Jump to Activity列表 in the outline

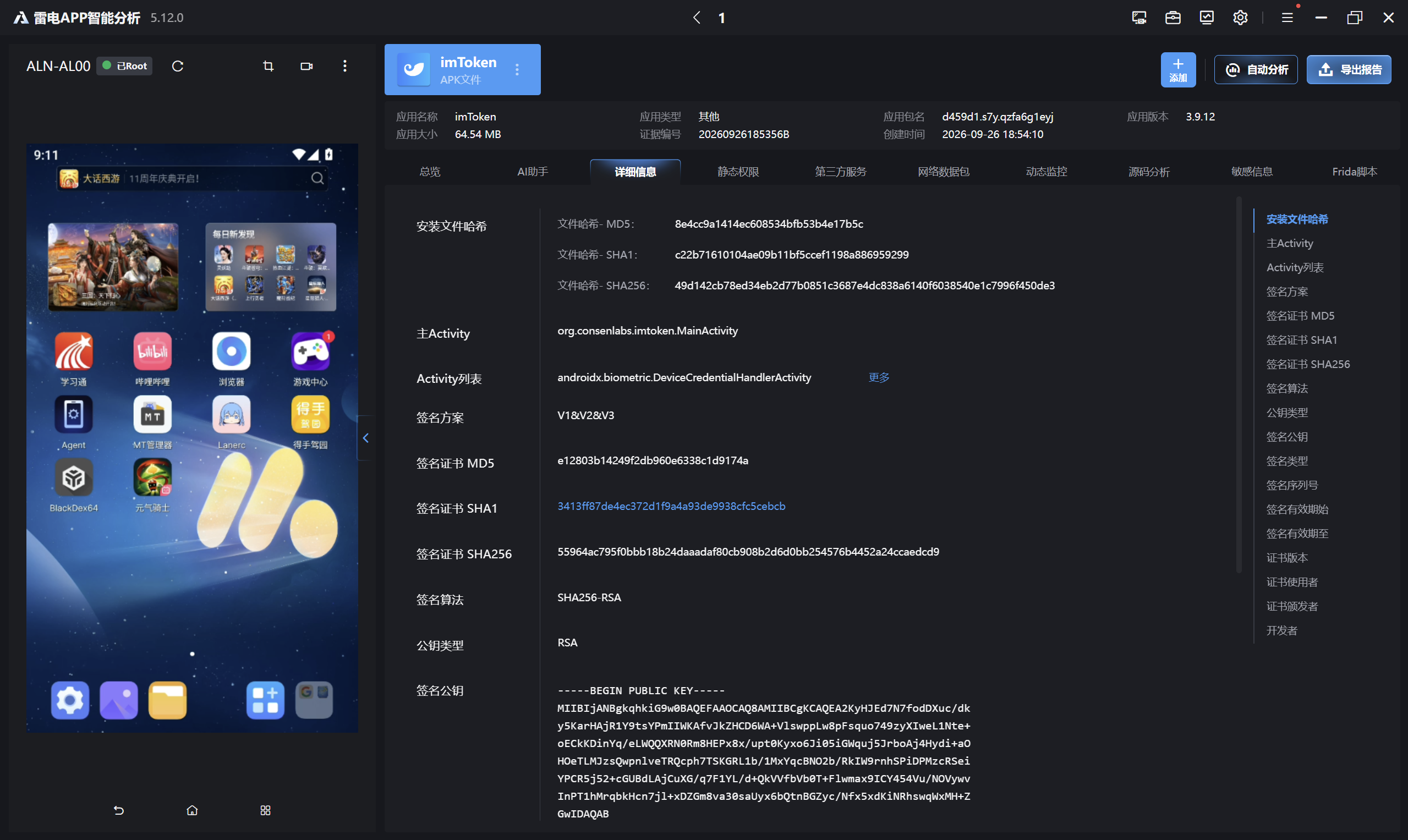click(1295, 268)
